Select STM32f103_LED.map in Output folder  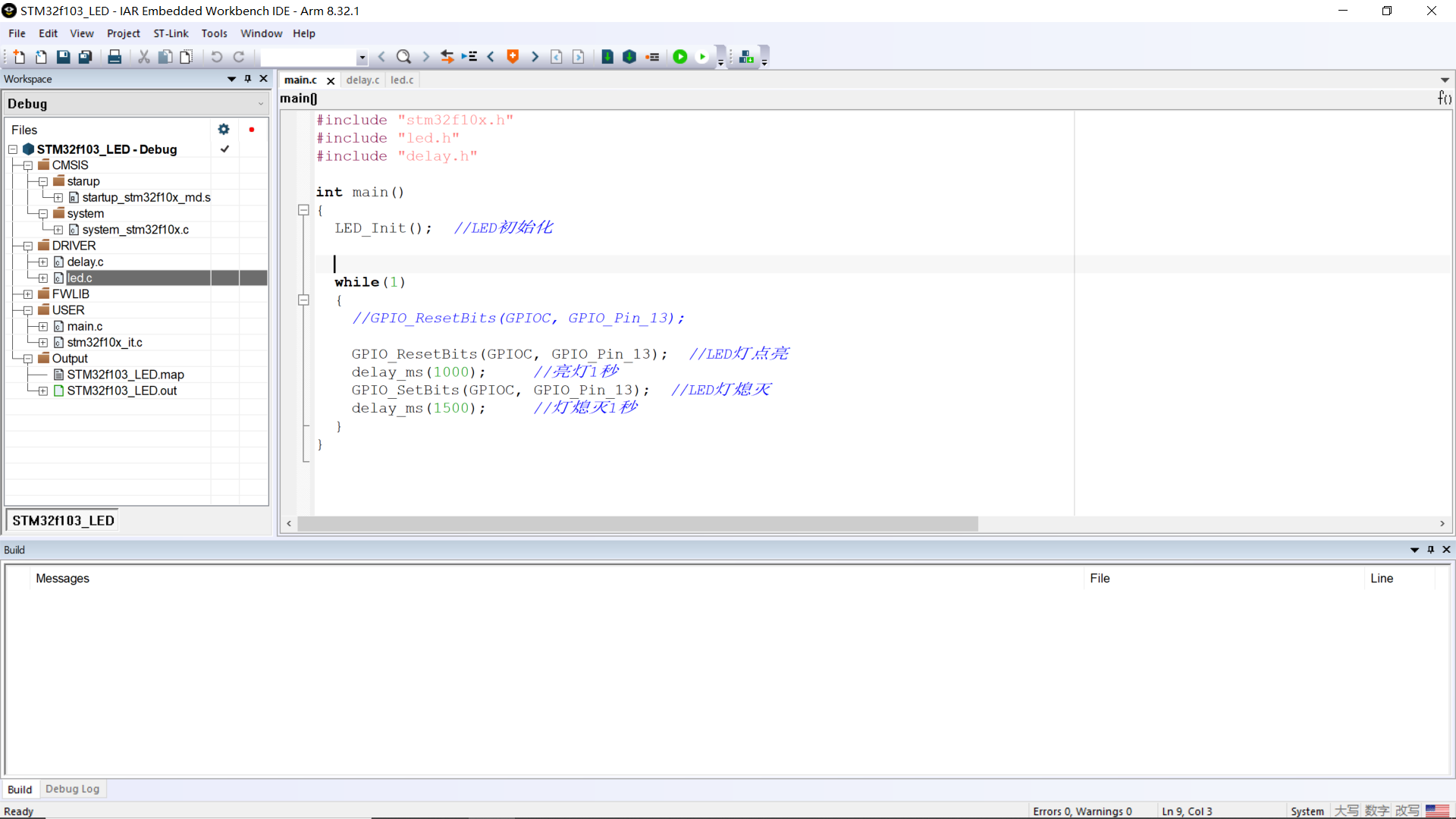(x=125, y=375)
